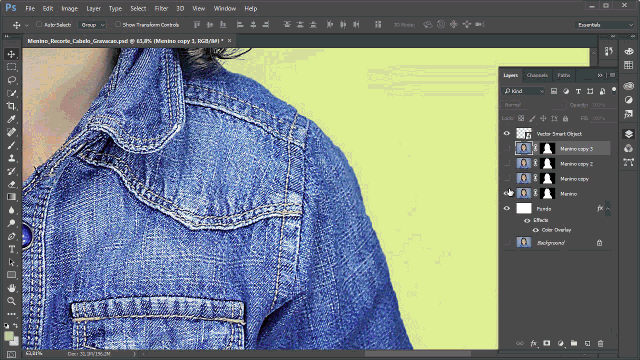The image size is (640, 360).
Task: Create a new layer icon
Action: point(587,344)
